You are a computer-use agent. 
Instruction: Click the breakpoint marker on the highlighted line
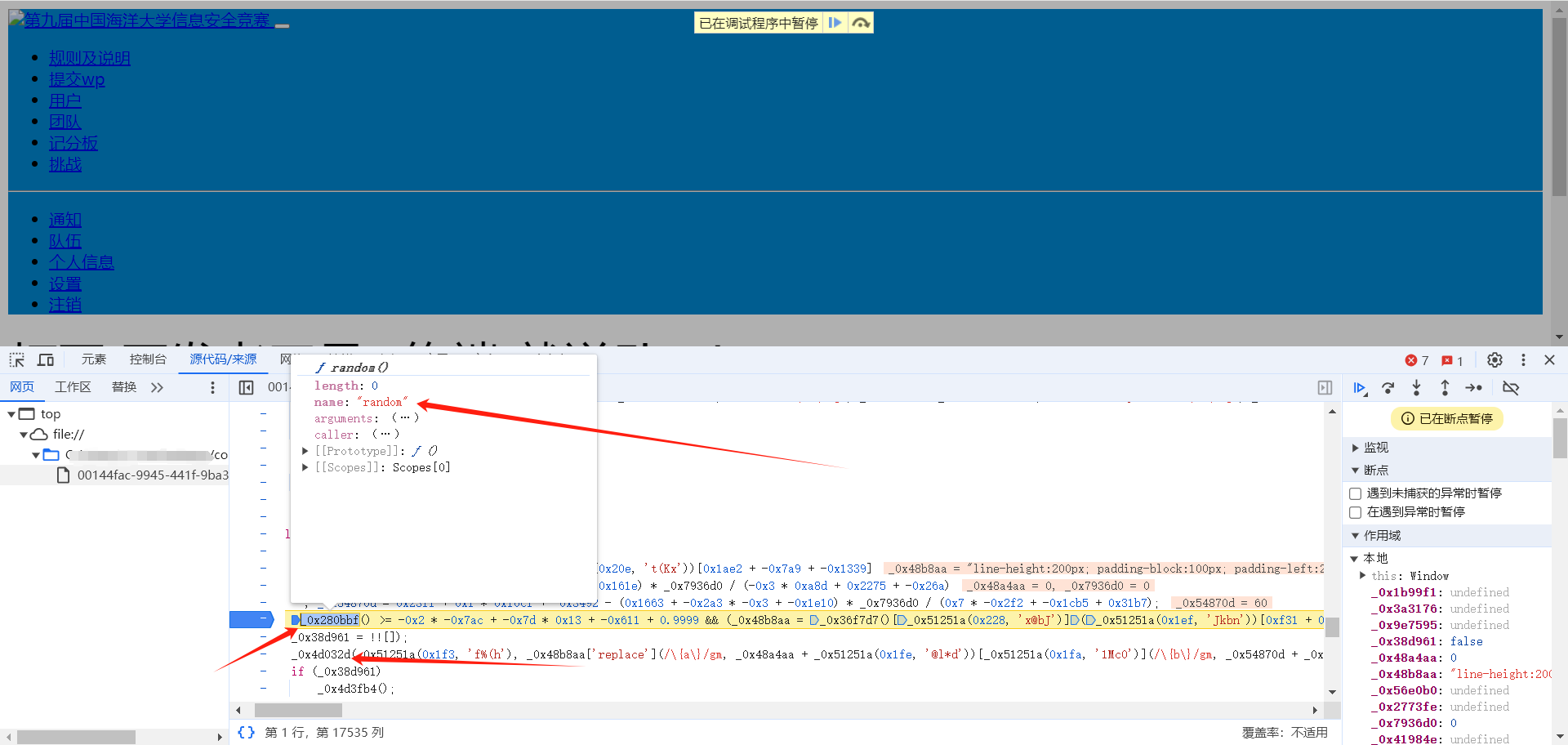click(253, 619)
